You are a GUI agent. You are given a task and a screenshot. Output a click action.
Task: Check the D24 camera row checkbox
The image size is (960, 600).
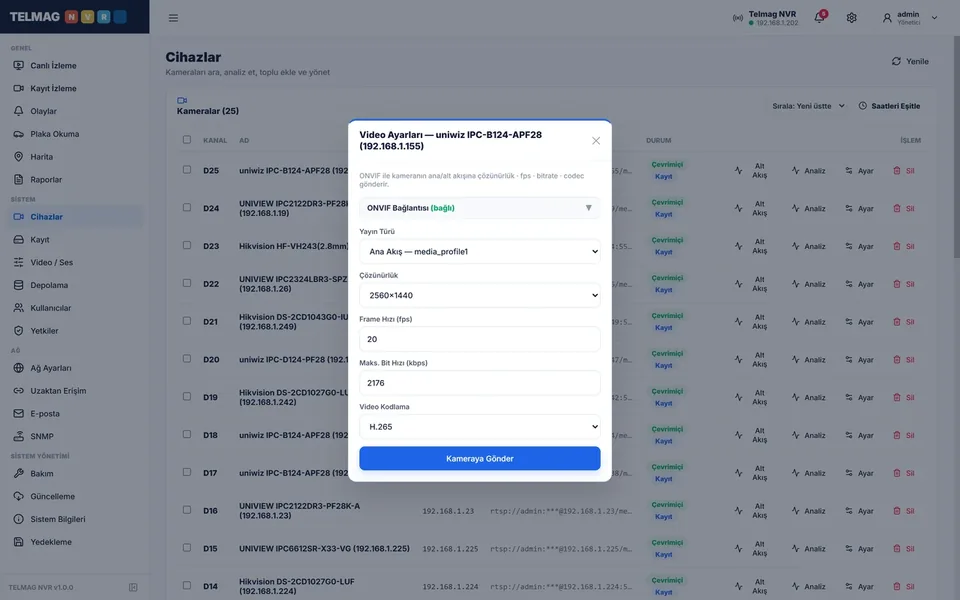187,208
